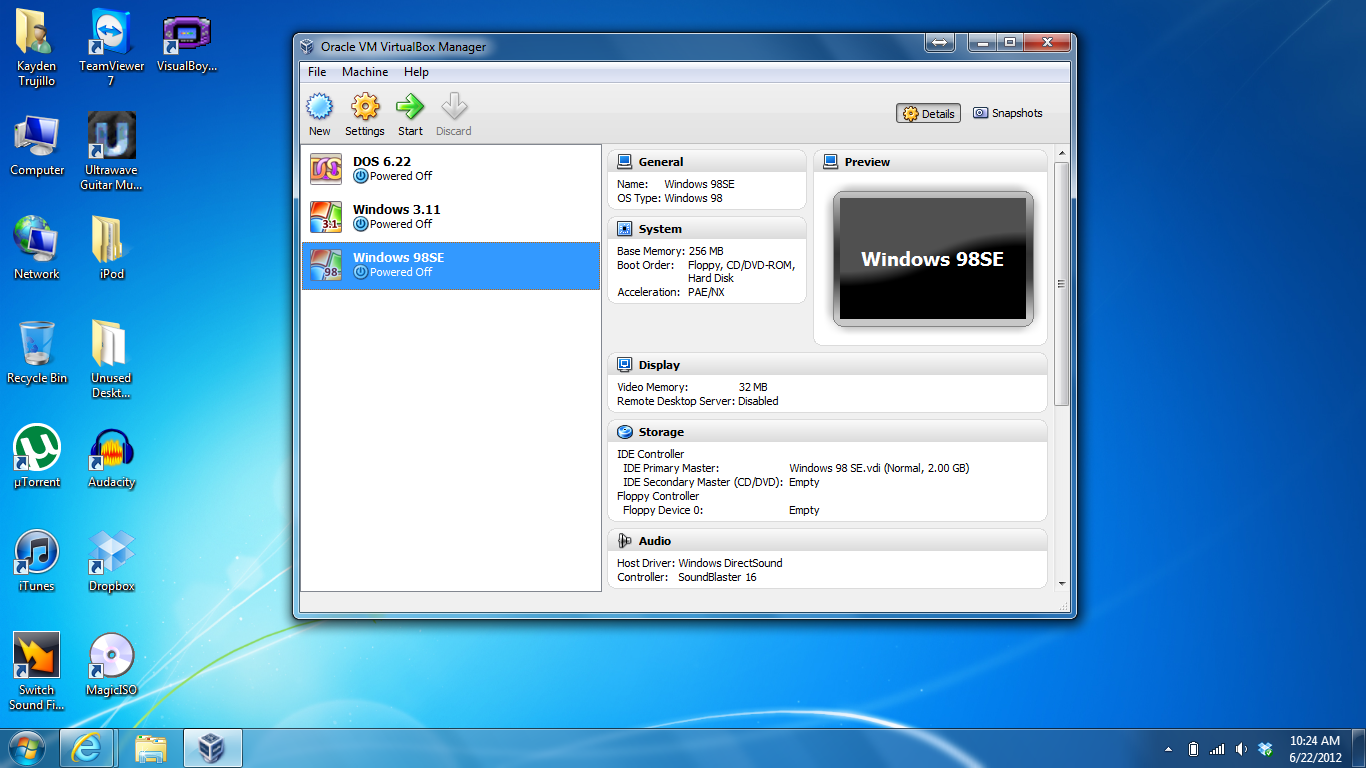
Task: Click the greyed Discard toolbar arrow
Action: pos(454,107)
